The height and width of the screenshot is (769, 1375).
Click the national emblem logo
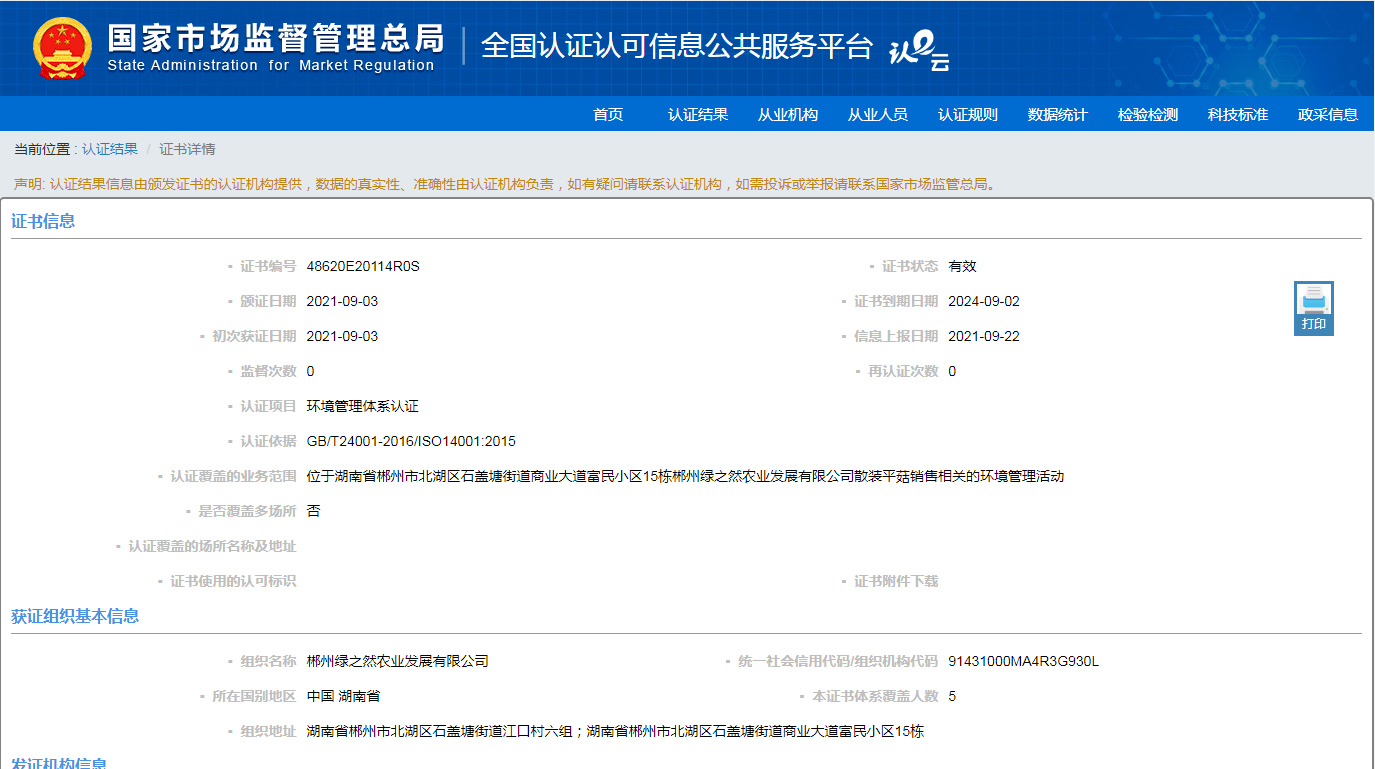tap(62, 48)
